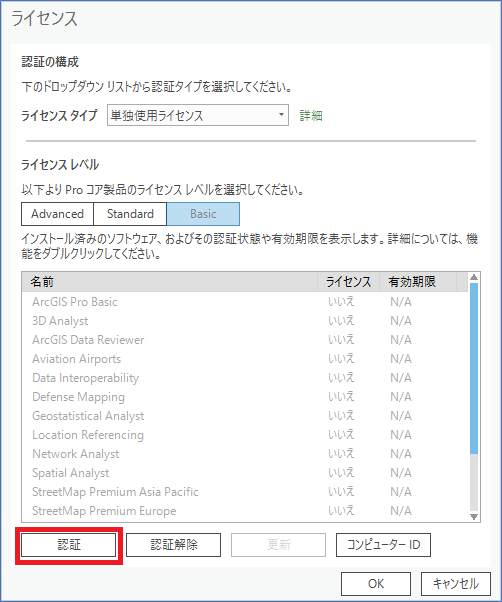Viewport: 502px width, 602px height.
Task: Click the 認証 button
Action: pyautogui.click(x=69, y=545)
